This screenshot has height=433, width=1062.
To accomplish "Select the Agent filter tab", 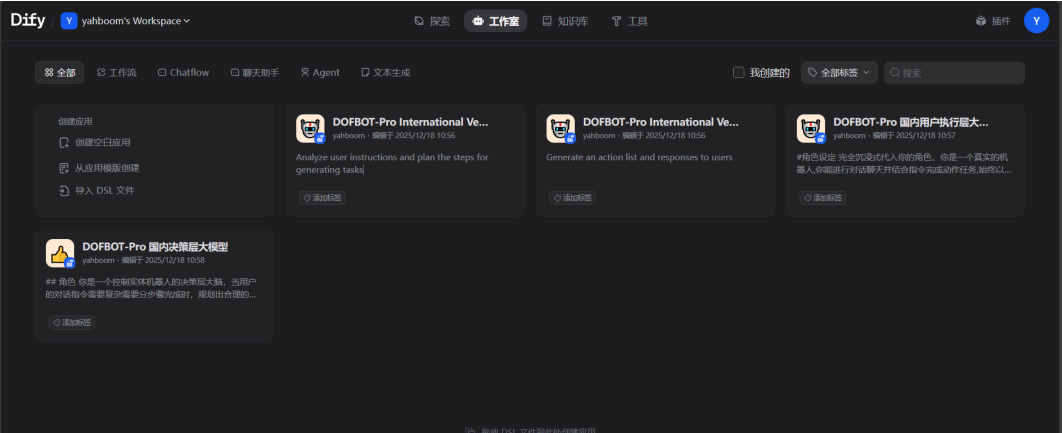I will tap(320, 73).
